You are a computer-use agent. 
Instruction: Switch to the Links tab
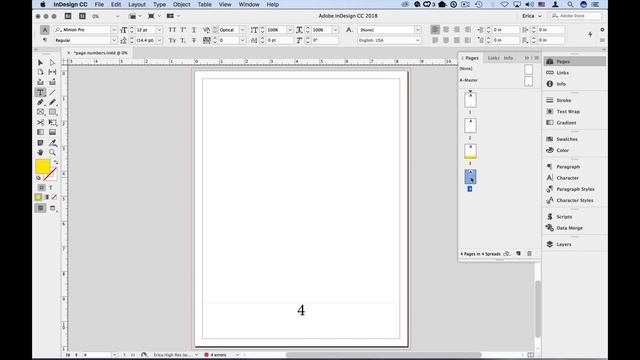pyautogui.click(x=493, y=58)
